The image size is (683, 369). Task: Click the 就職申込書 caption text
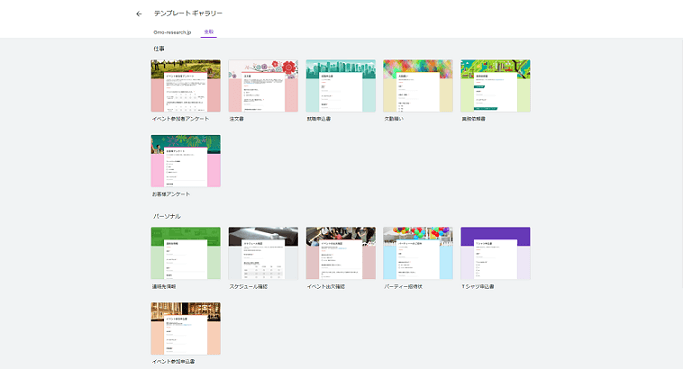(x=318, y=119)
